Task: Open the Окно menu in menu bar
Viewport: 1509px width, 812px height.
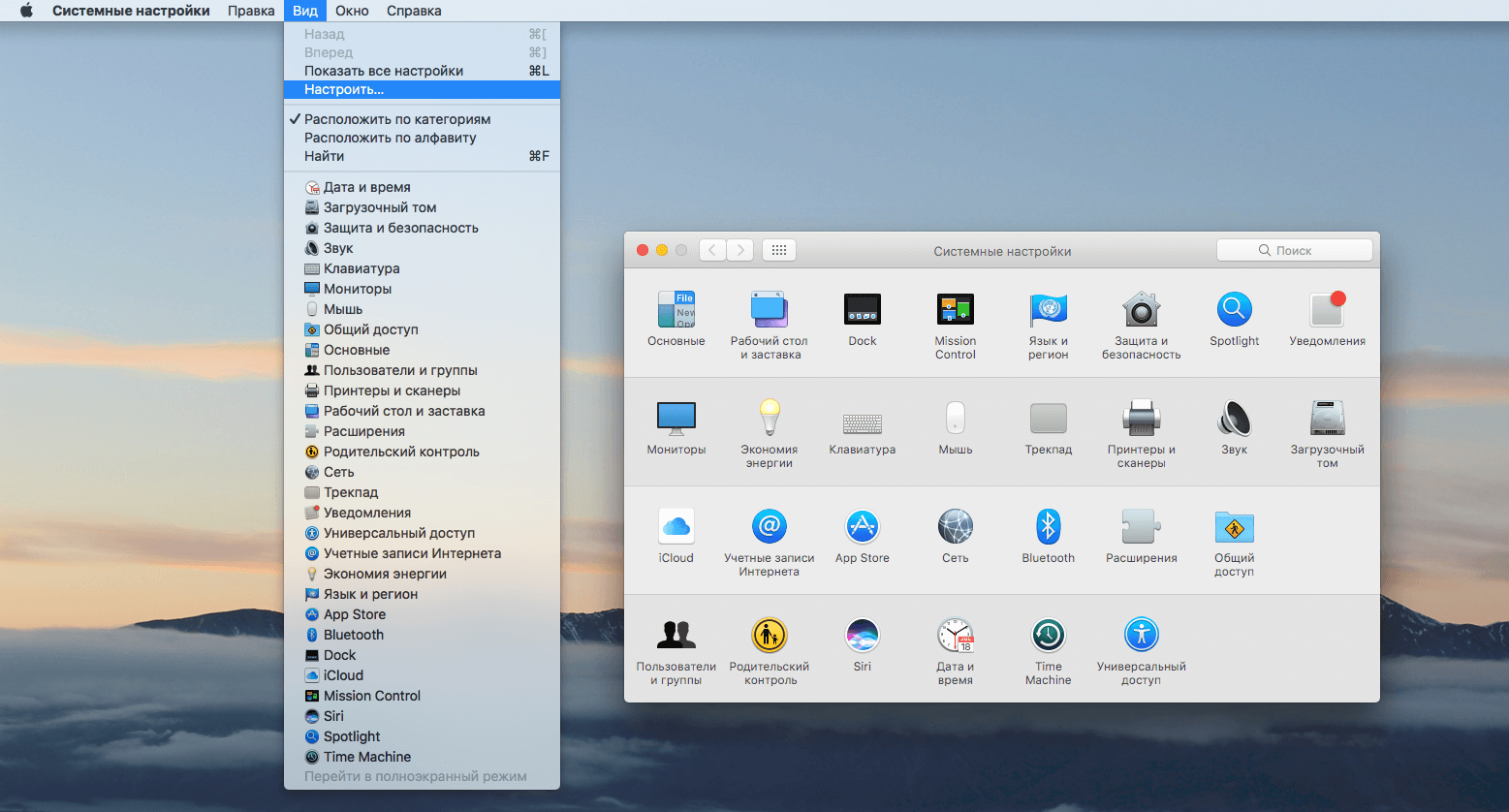Action: pos(352,11)
